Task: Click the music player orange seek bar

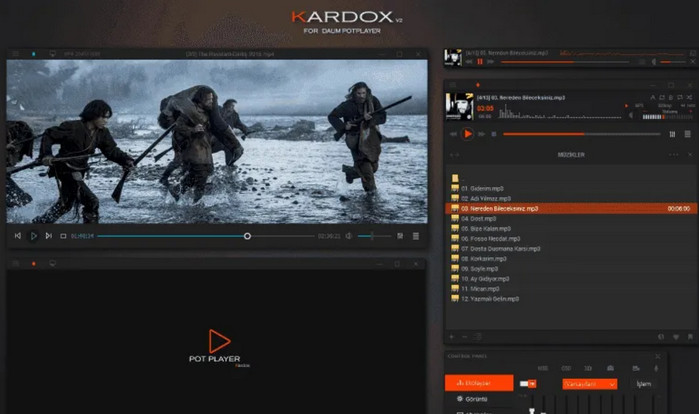Action: [x=582, y=134]
